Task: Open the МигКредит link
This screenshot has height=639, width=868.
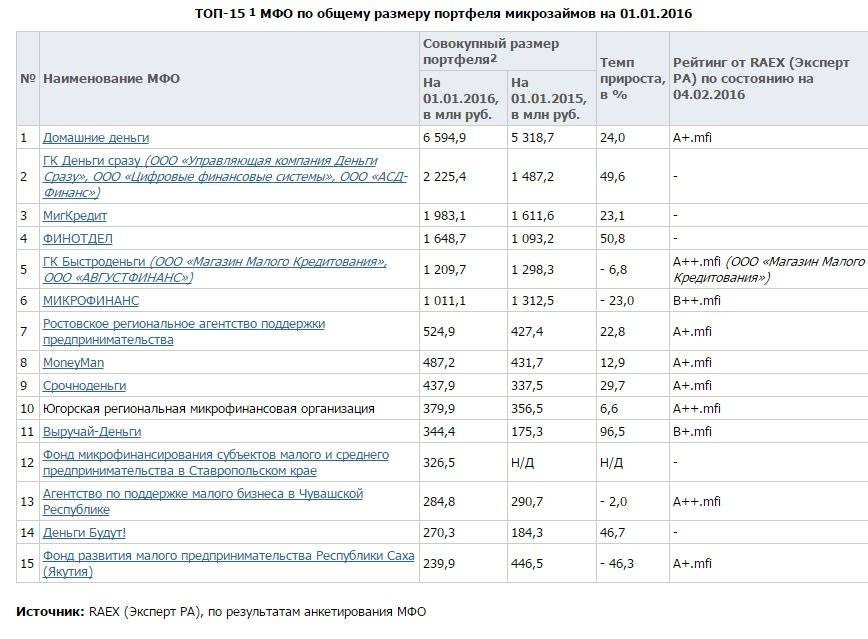Action: click(x=75, y=215)
